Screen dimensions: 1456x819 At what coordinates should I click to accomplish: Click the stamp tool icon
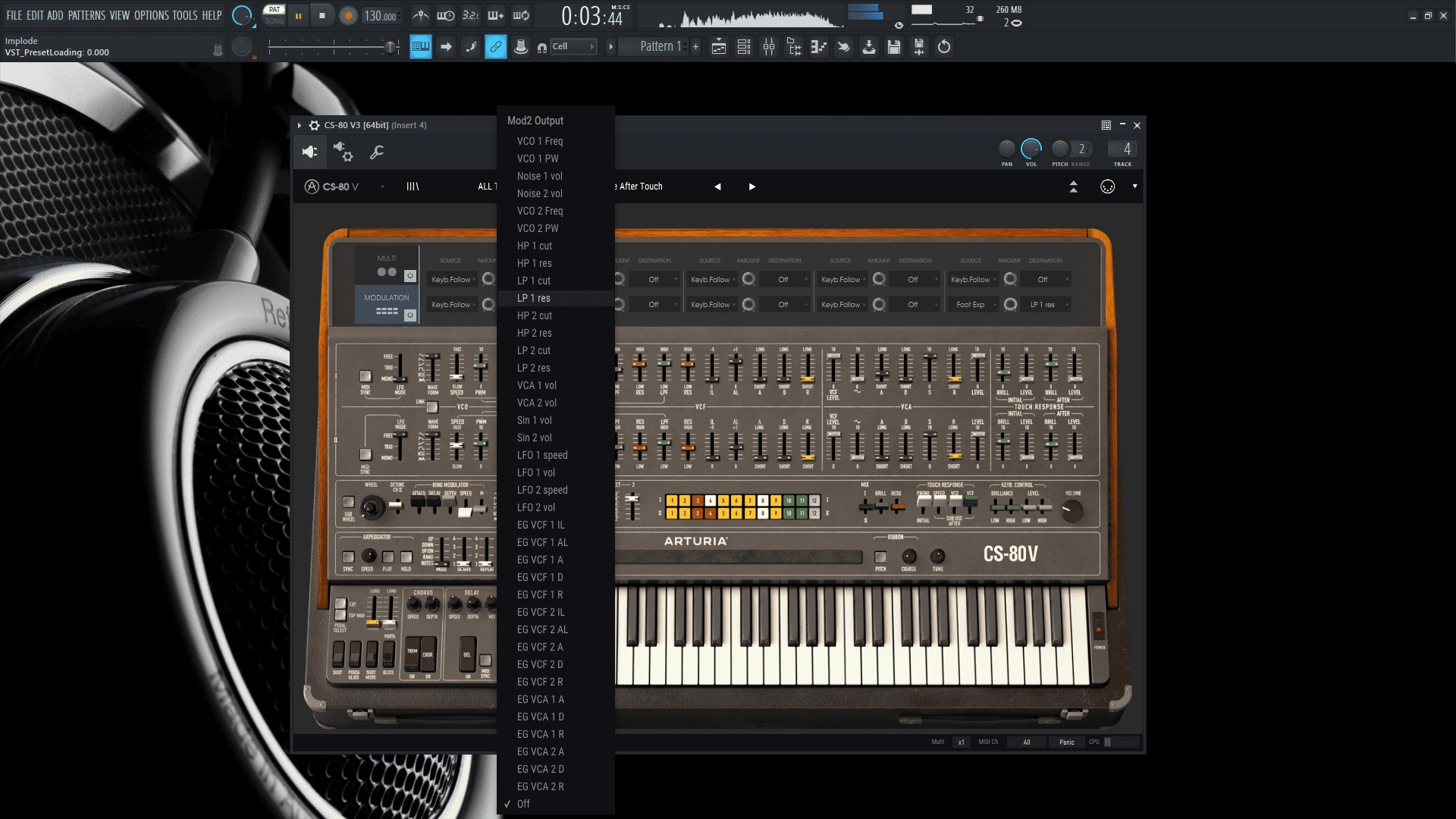pos(521,47)
